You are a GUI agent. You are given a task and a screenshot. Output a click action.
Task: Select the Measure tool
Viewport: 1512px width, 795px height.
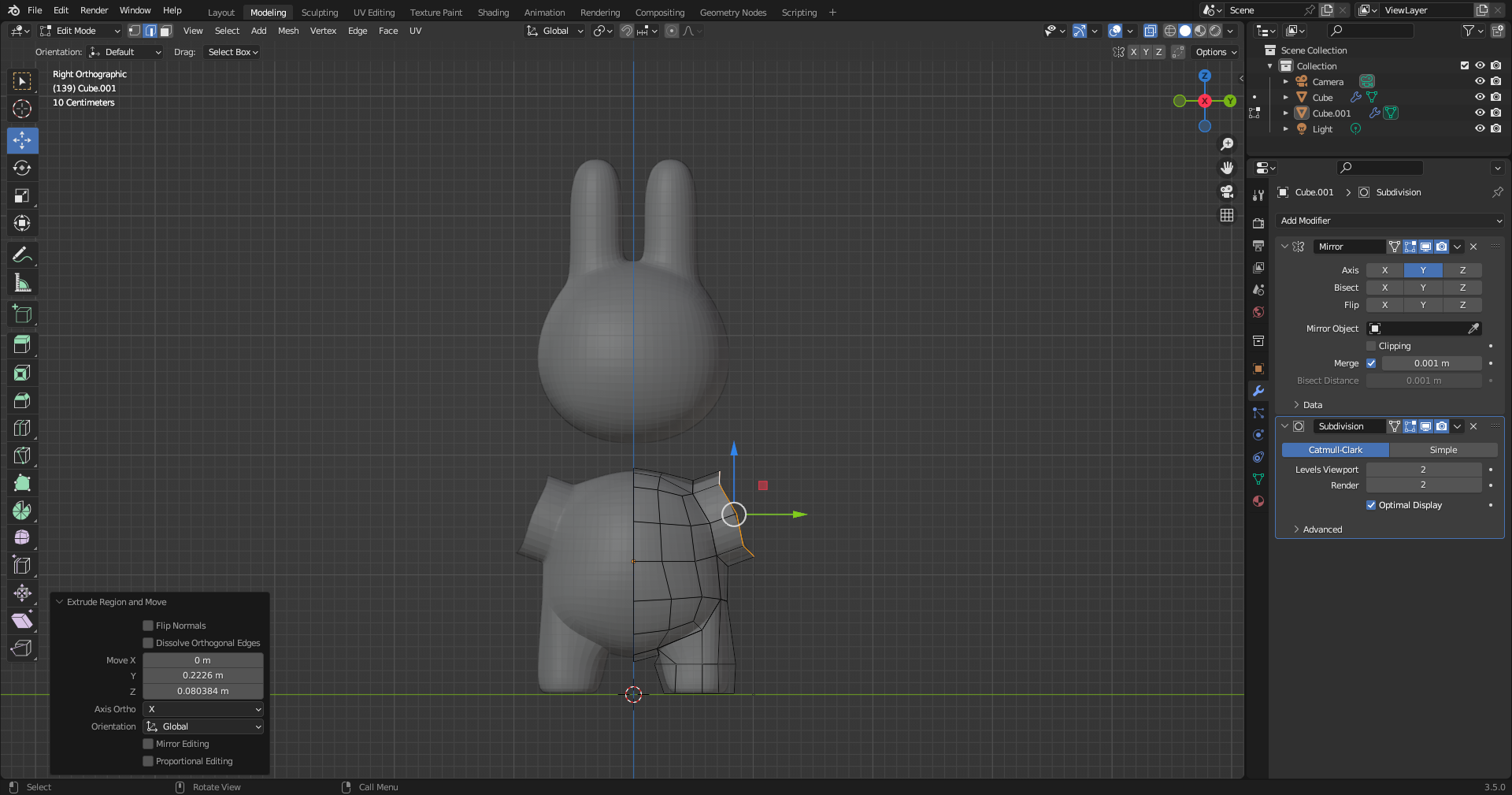(x=22, y=282)
